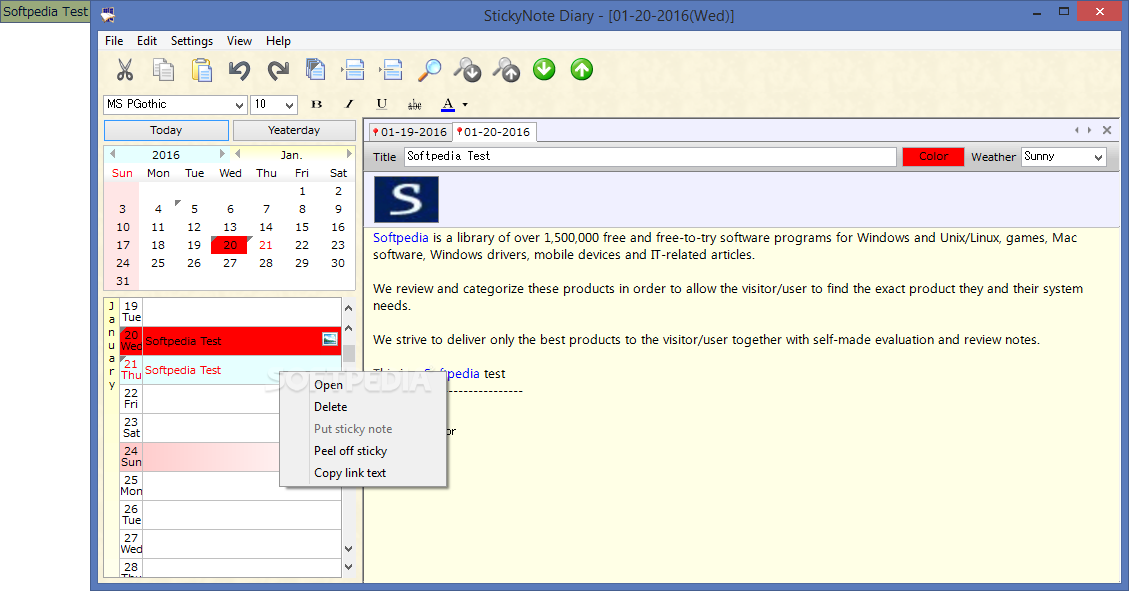1129x591 pixels.
Task: Click the green up arrow icon
Action: (x=582, y=69)
